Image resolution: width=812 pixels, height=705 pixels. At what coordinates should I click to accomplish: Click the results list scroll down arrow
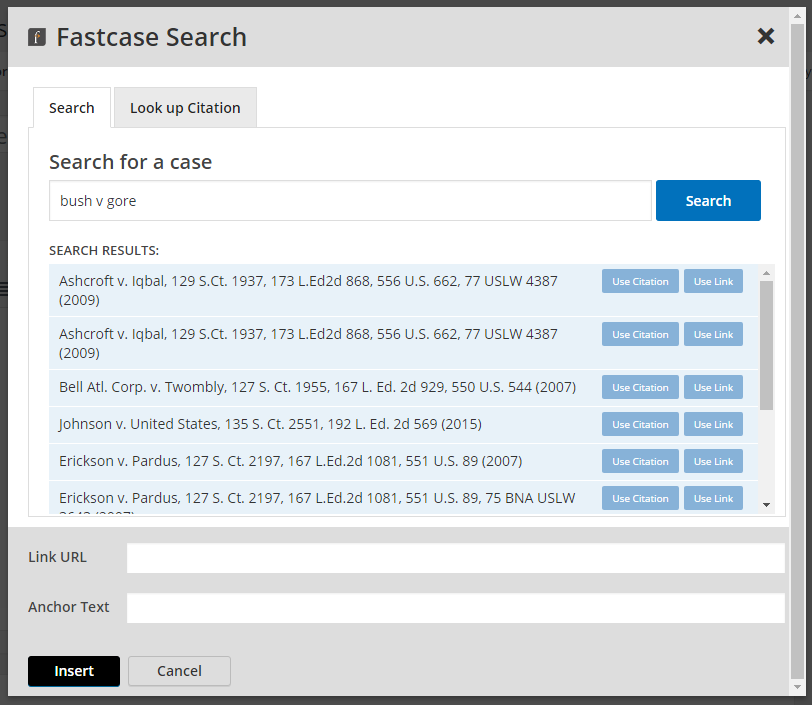(x=766, y=505)
